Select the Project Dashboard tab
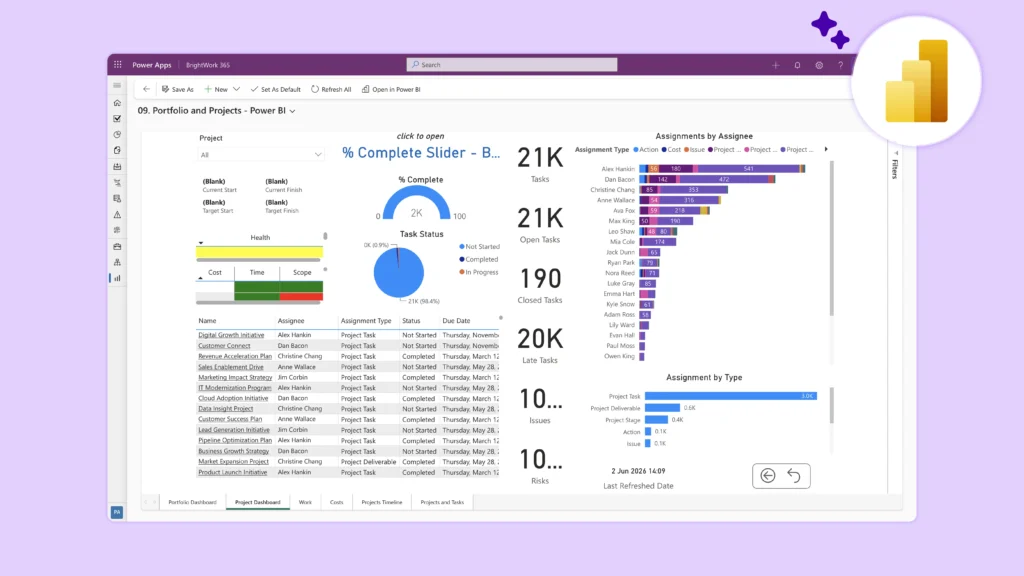This screenshot has width=1024, height=576. click(257, 502)
